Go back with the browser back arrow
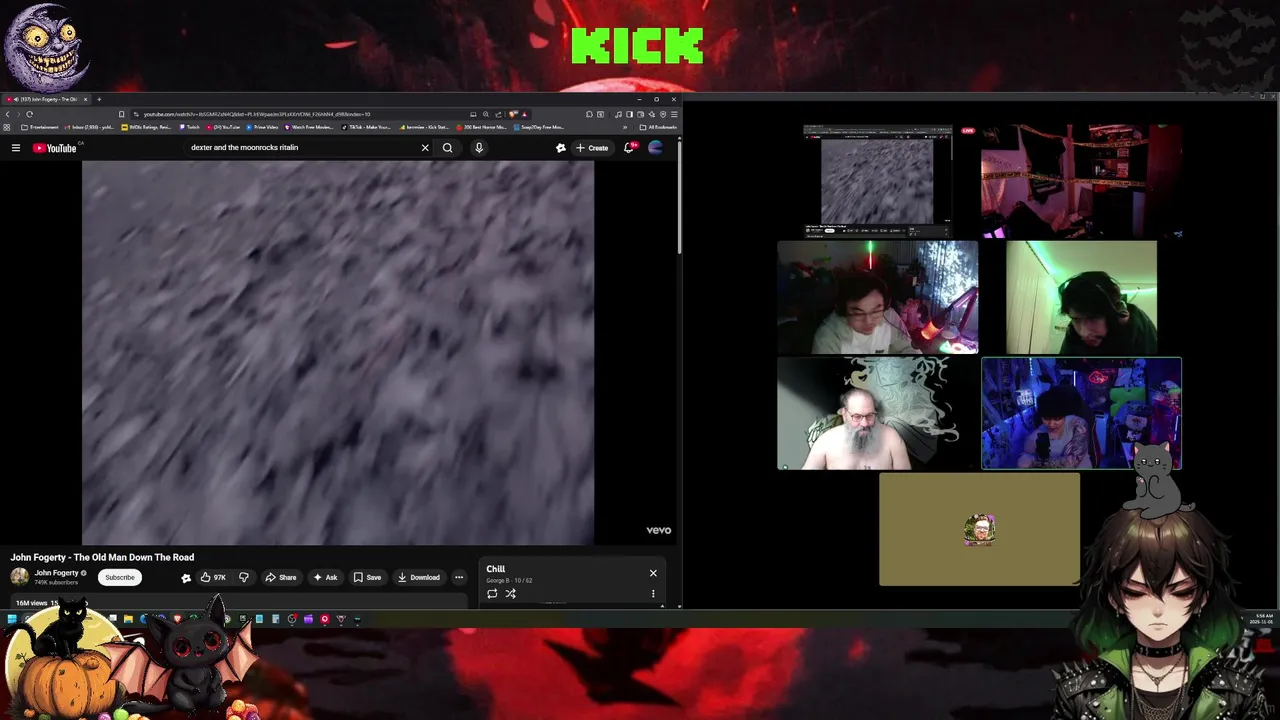Viewport: 1280px width, 720px height. coord(7,114)
